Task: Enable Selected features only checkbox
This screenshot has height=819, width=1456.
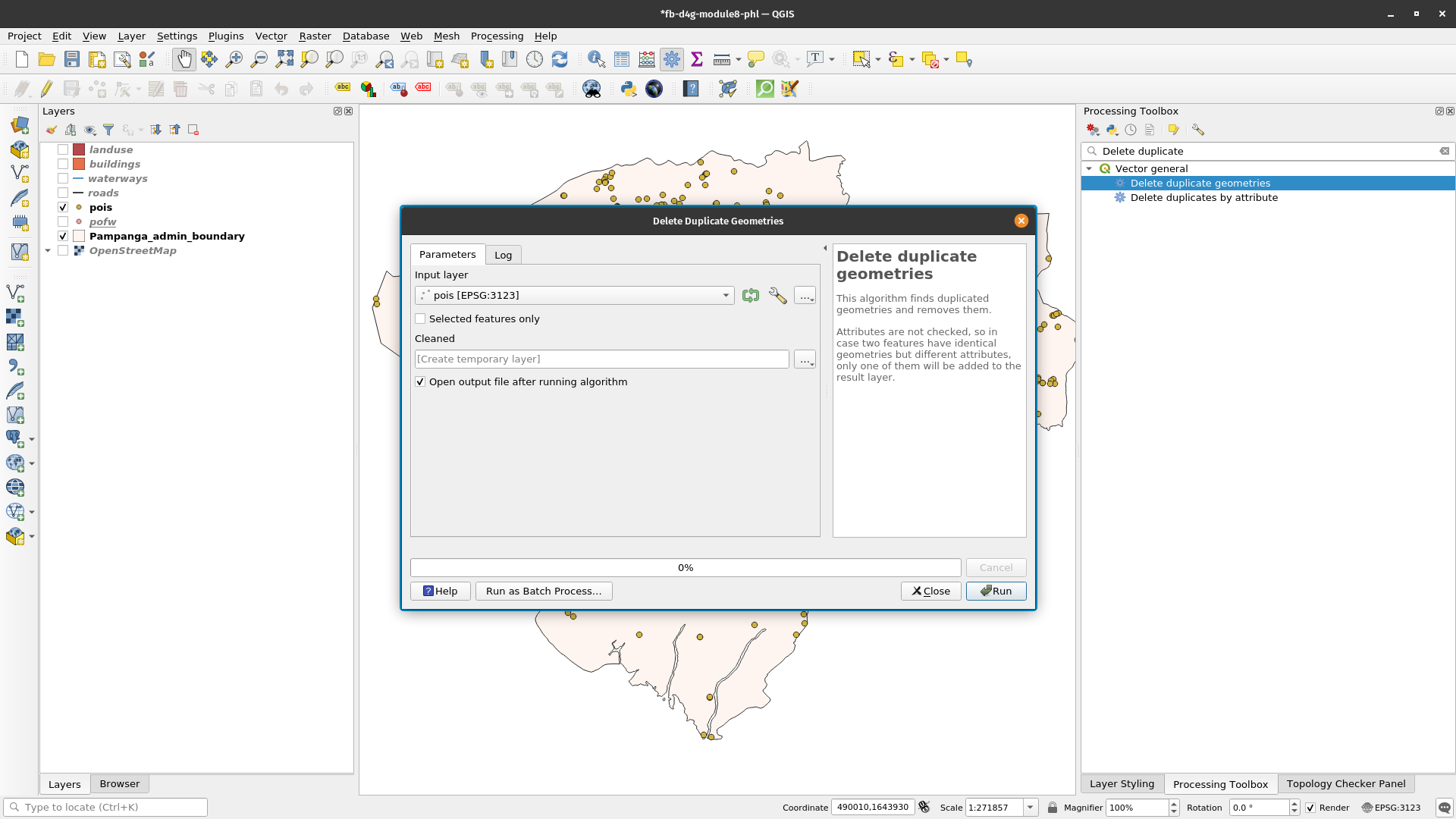Action: coord(420,318)
